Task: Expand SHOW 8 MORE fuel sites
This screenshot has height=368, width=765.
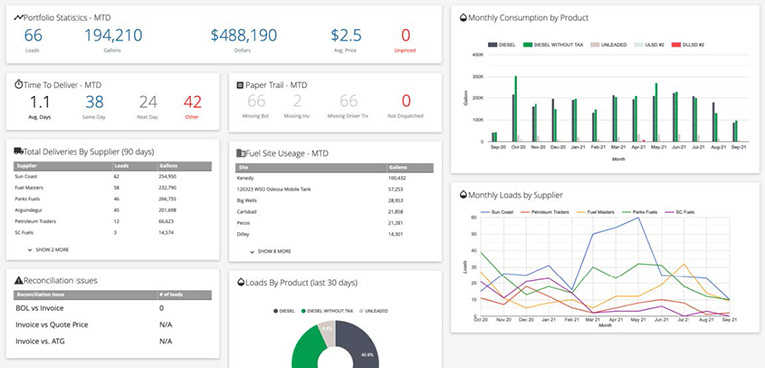Action: (271, 251)
